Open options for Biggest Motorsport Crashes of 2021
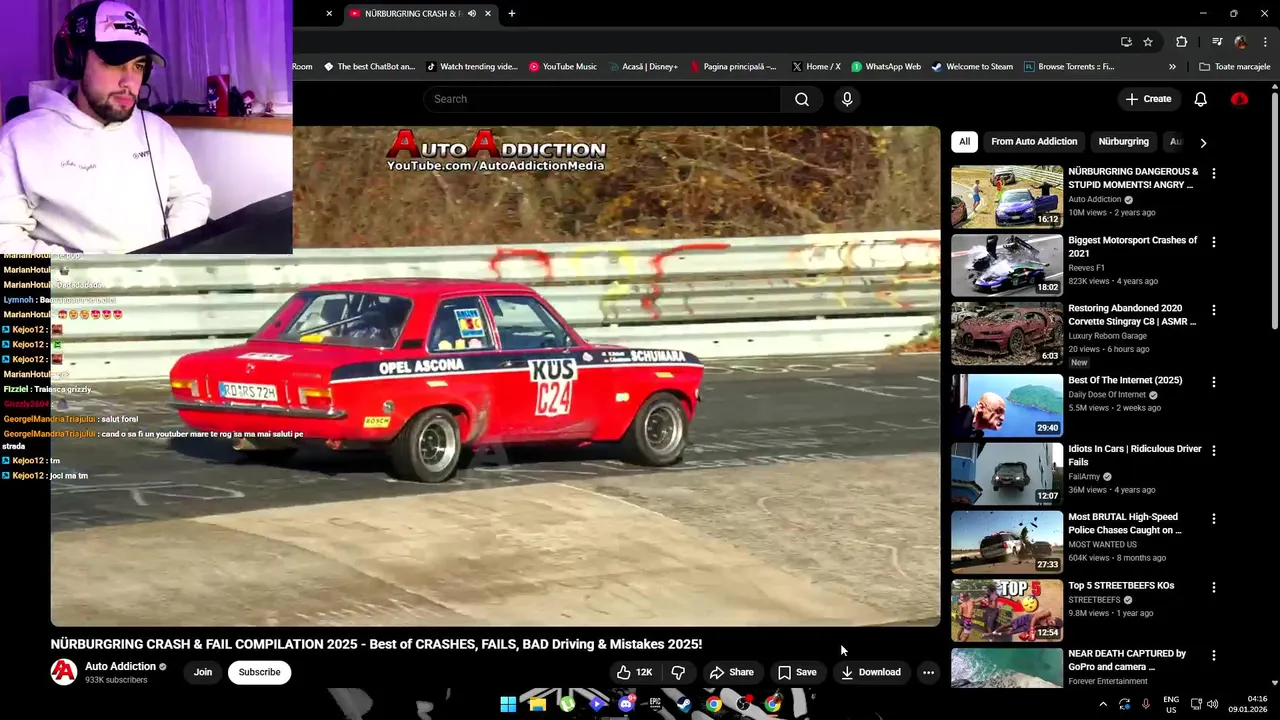This screenshot has width=1280, height=720. point(1213,242)
